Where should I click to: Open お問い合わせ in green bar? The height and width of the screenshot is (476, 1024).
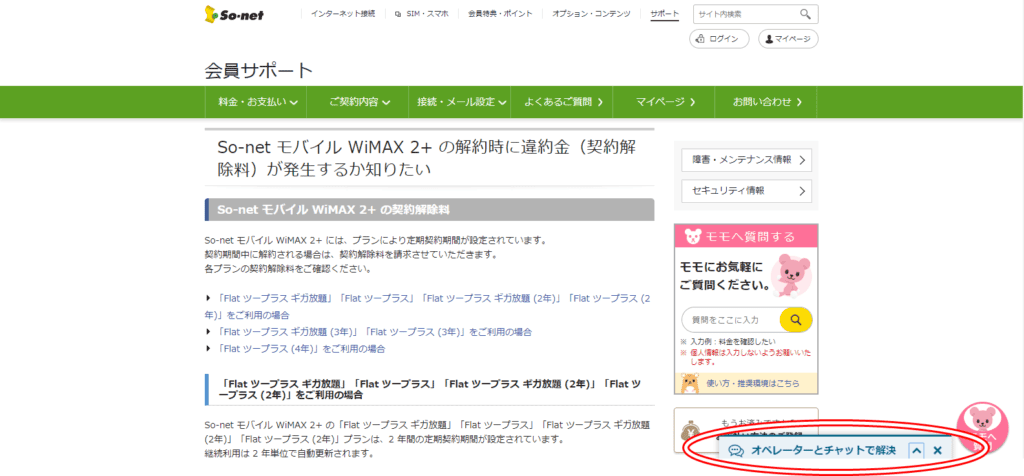(x=765, y=102)
